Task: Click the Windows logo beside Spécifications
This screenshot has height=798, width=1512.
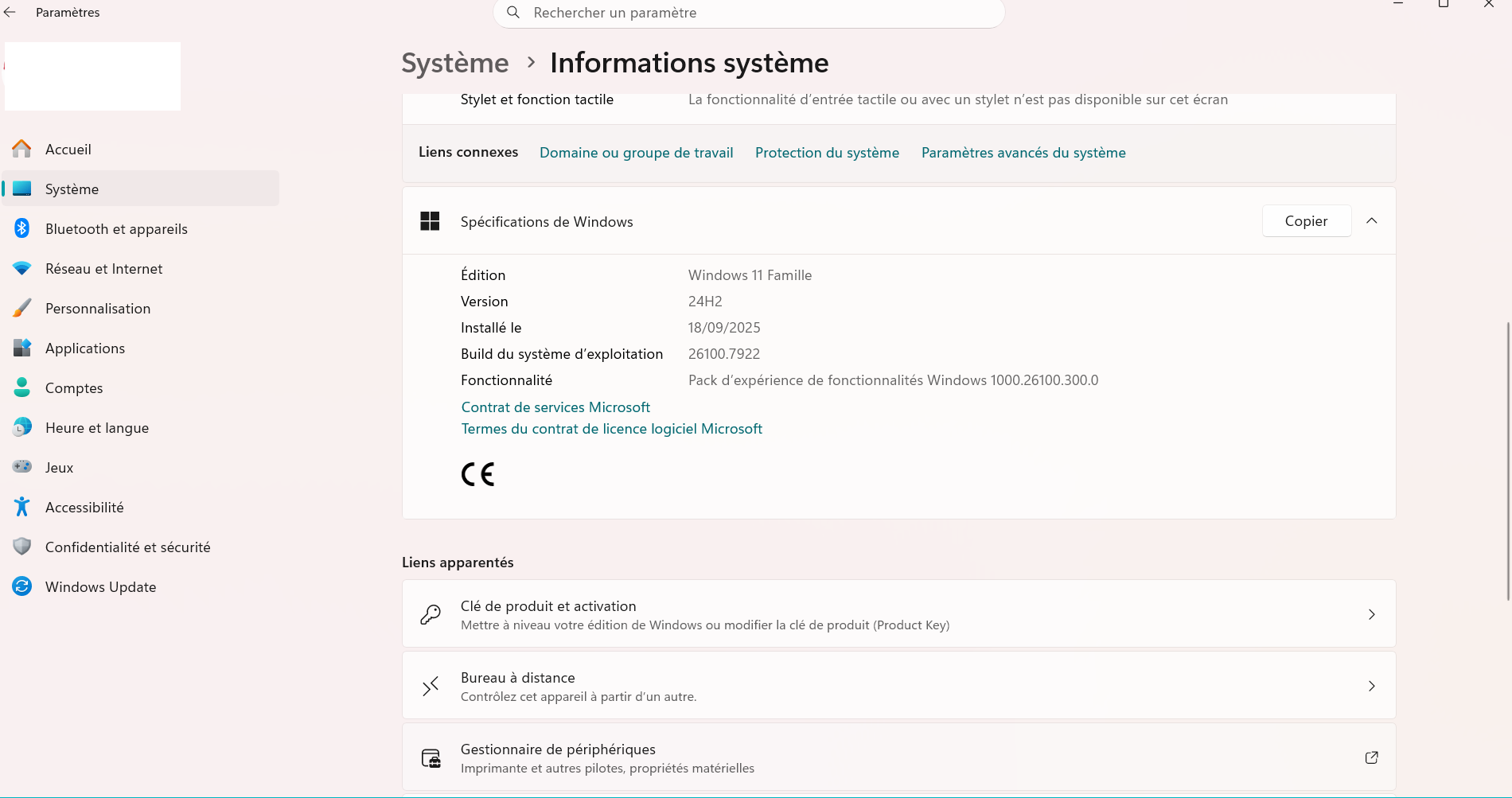Action: click(x=430, y=221)
